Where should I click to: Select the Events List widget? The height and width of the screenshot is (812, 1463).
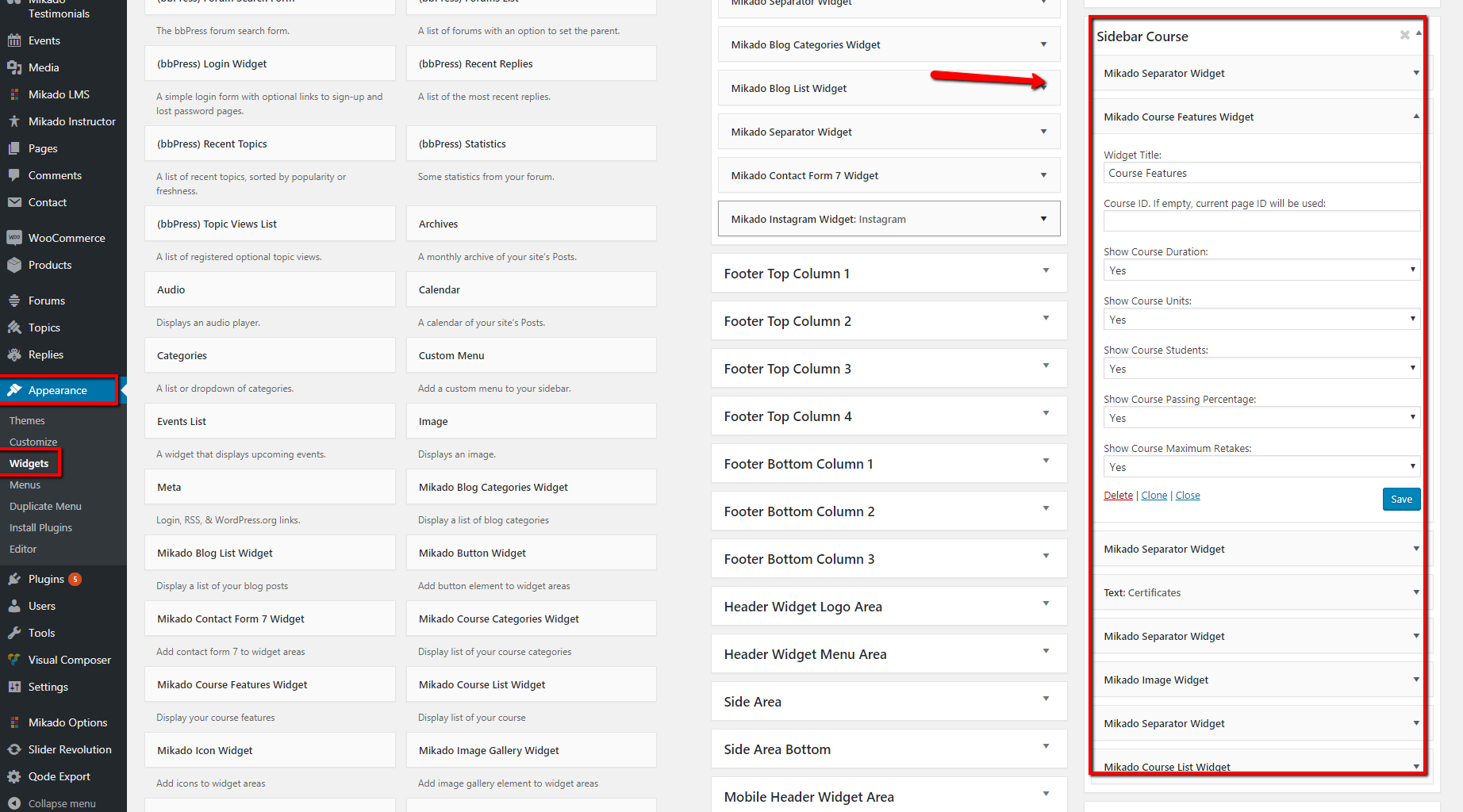click(270, 421)
